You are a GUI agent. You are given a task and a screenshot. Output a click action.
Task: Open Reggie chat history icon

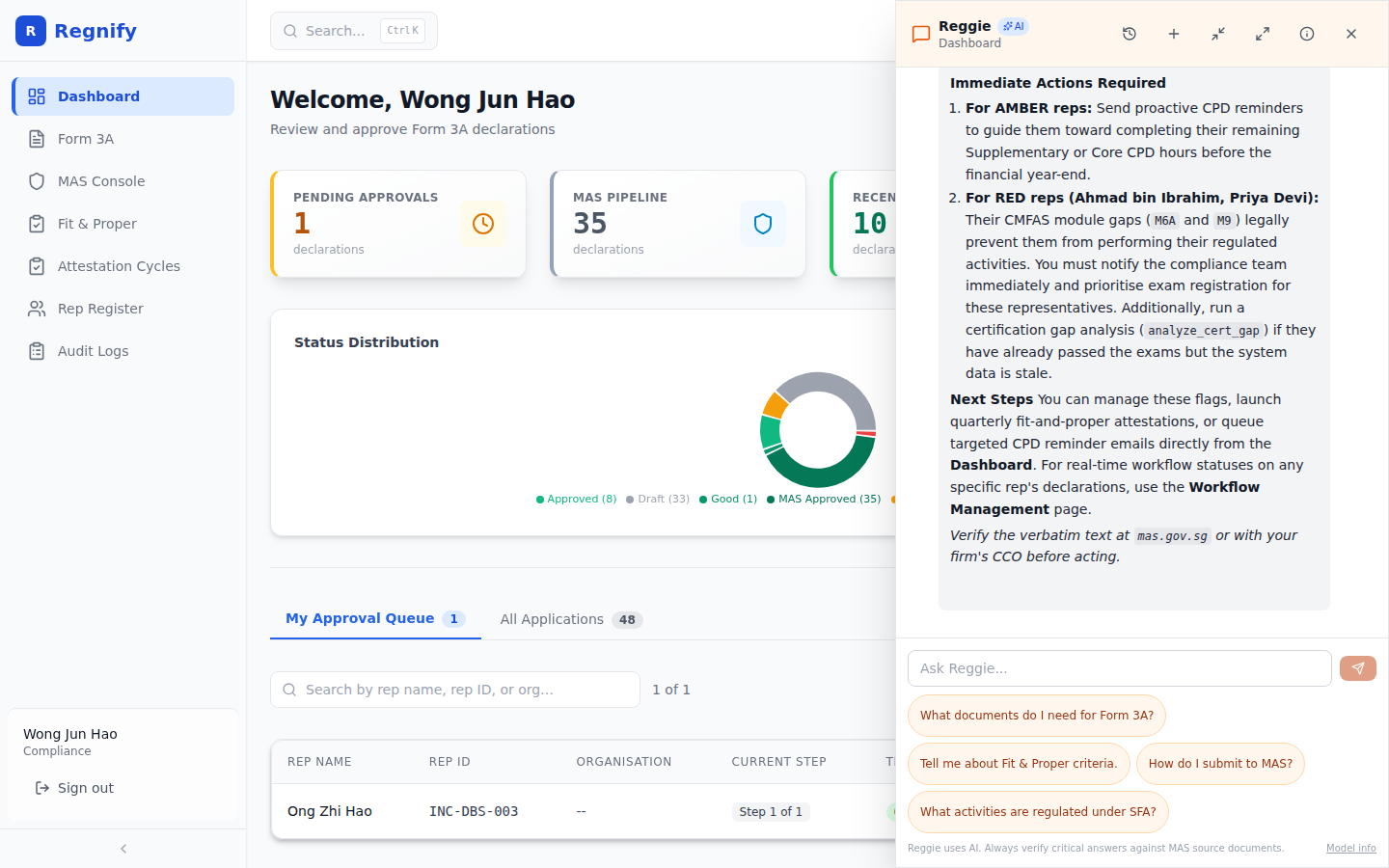(1130, 34)
